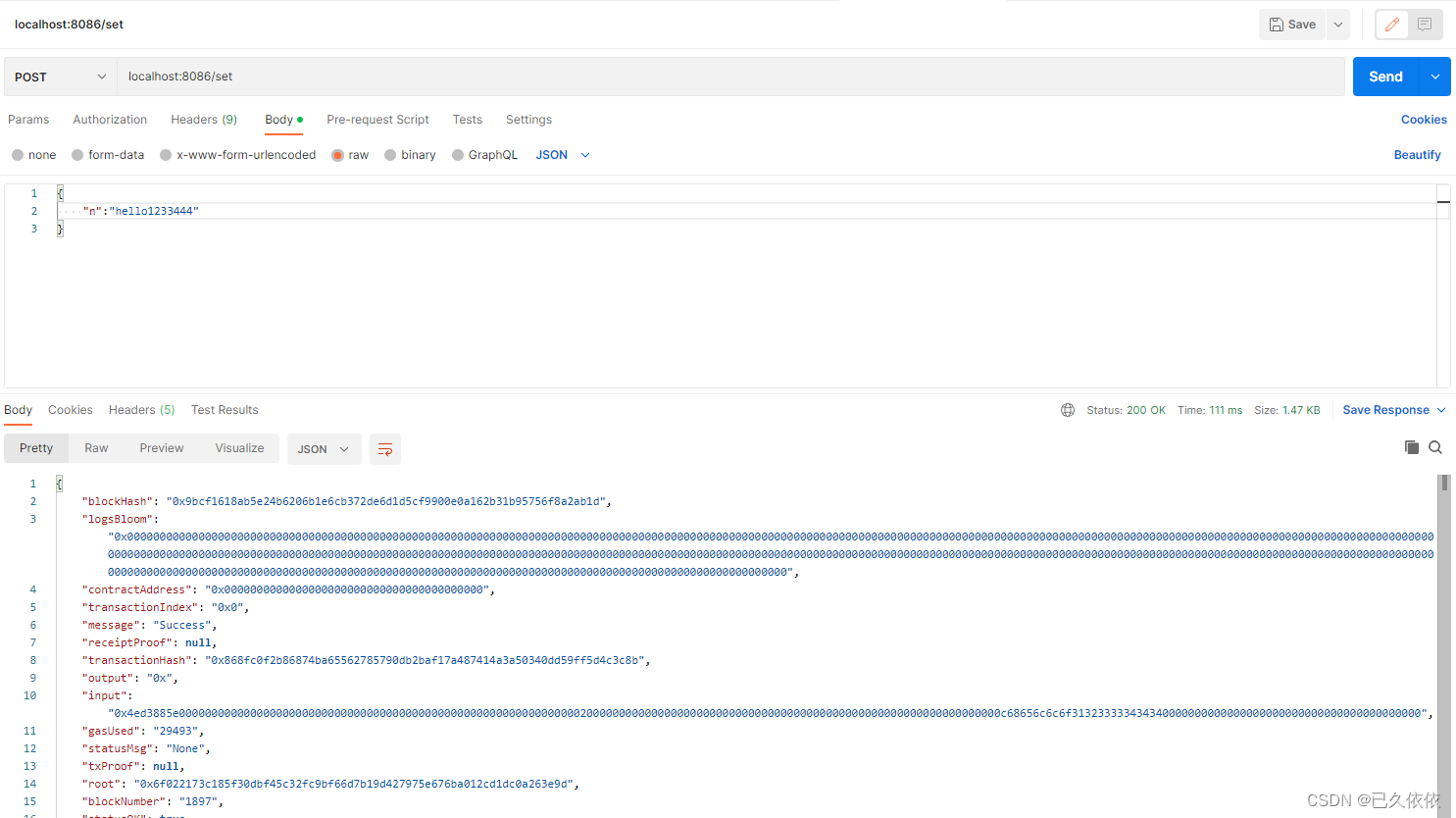Open the Pre-request Script tab
This screenshot has width=1456, height=818.
click(x=377, y=120)
